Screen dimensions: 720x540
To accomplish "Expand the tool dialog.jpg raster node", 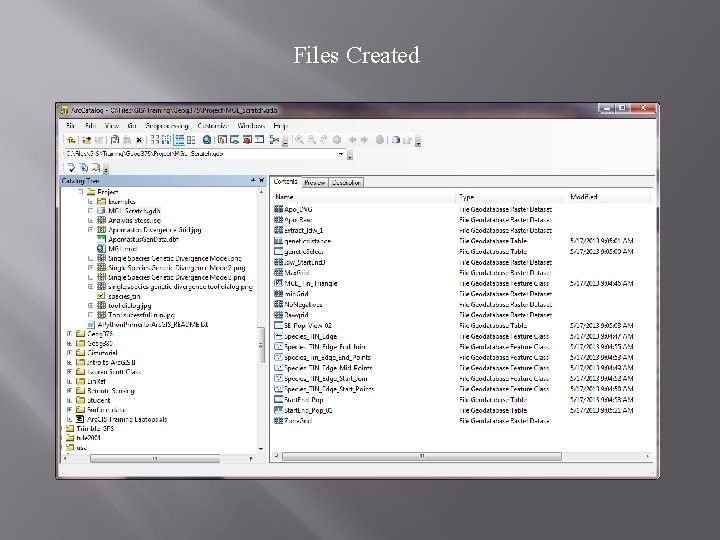I will [90, 305].
